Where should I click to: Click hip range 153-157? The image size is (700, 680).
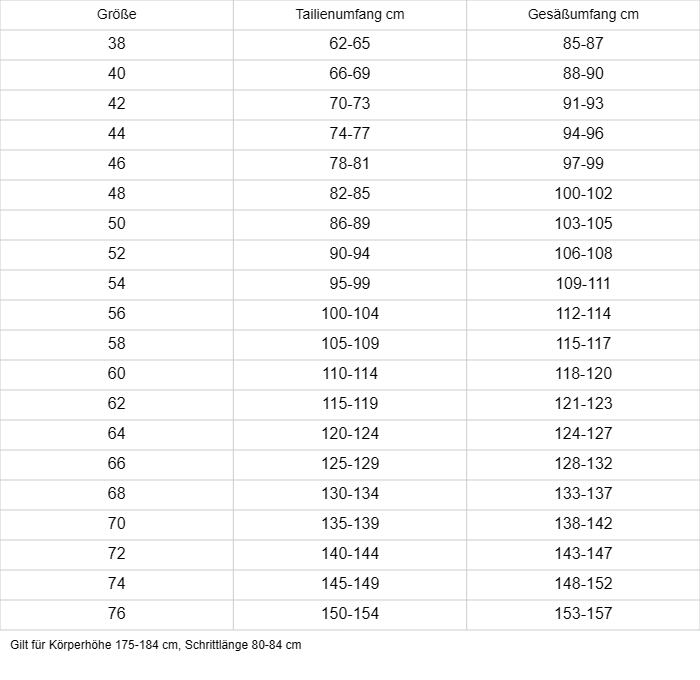[x=583, y=614]
